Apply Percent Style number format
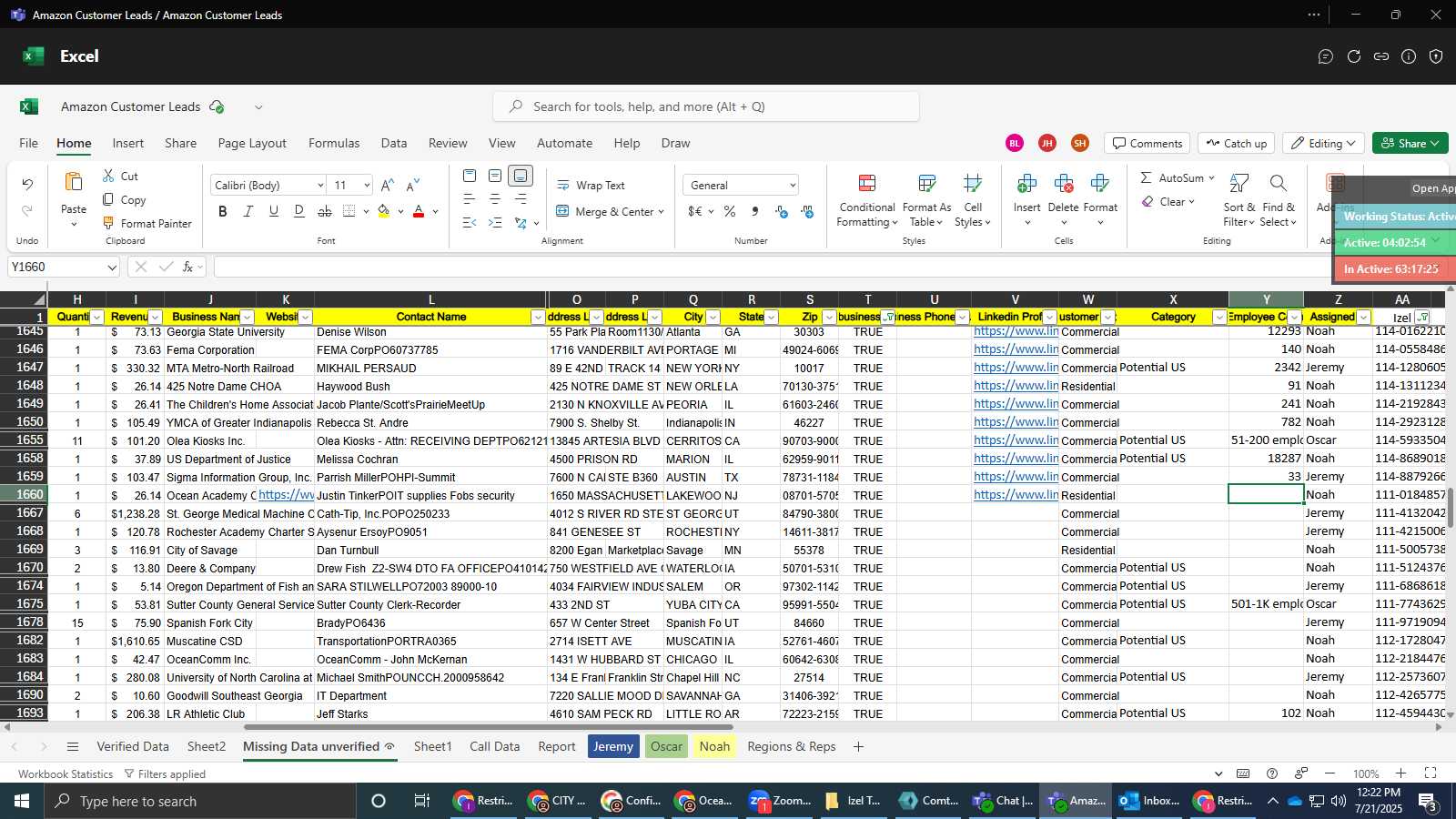This screenshot has height=819, width=1456. tap(730, 211)
